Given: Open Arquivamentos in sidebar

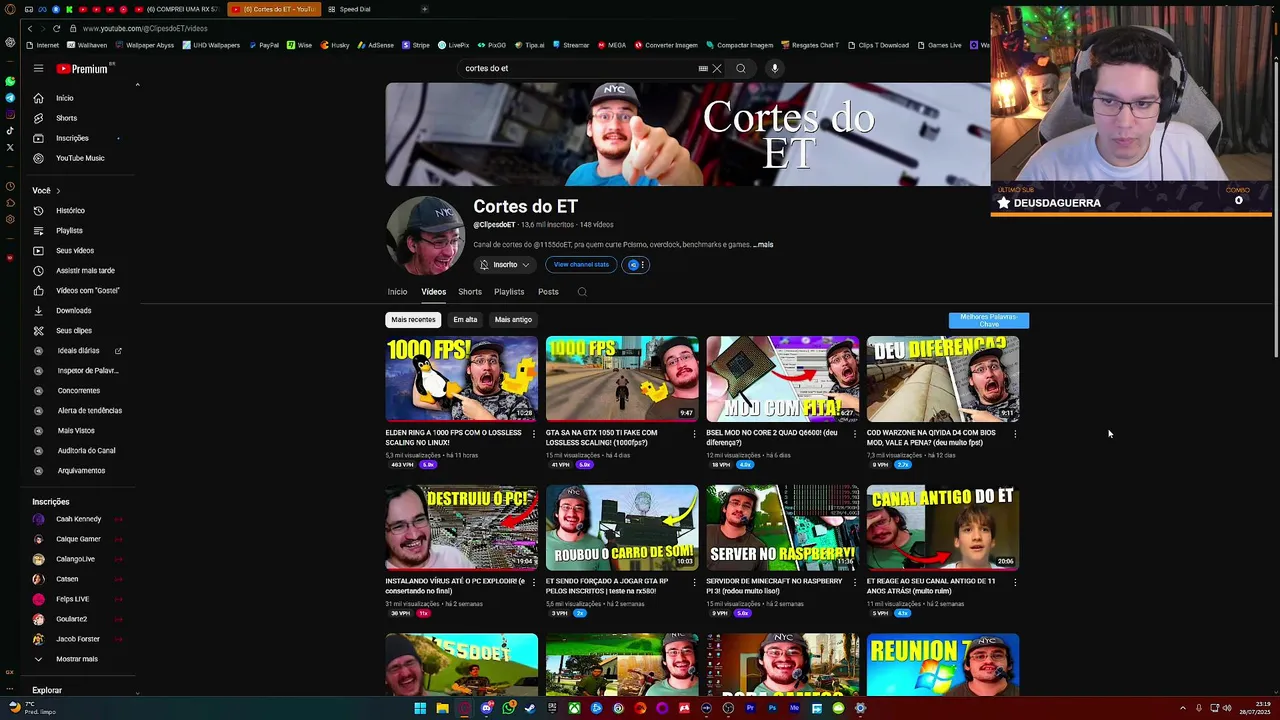Looking at the screenshot, I should pos(80,470).
